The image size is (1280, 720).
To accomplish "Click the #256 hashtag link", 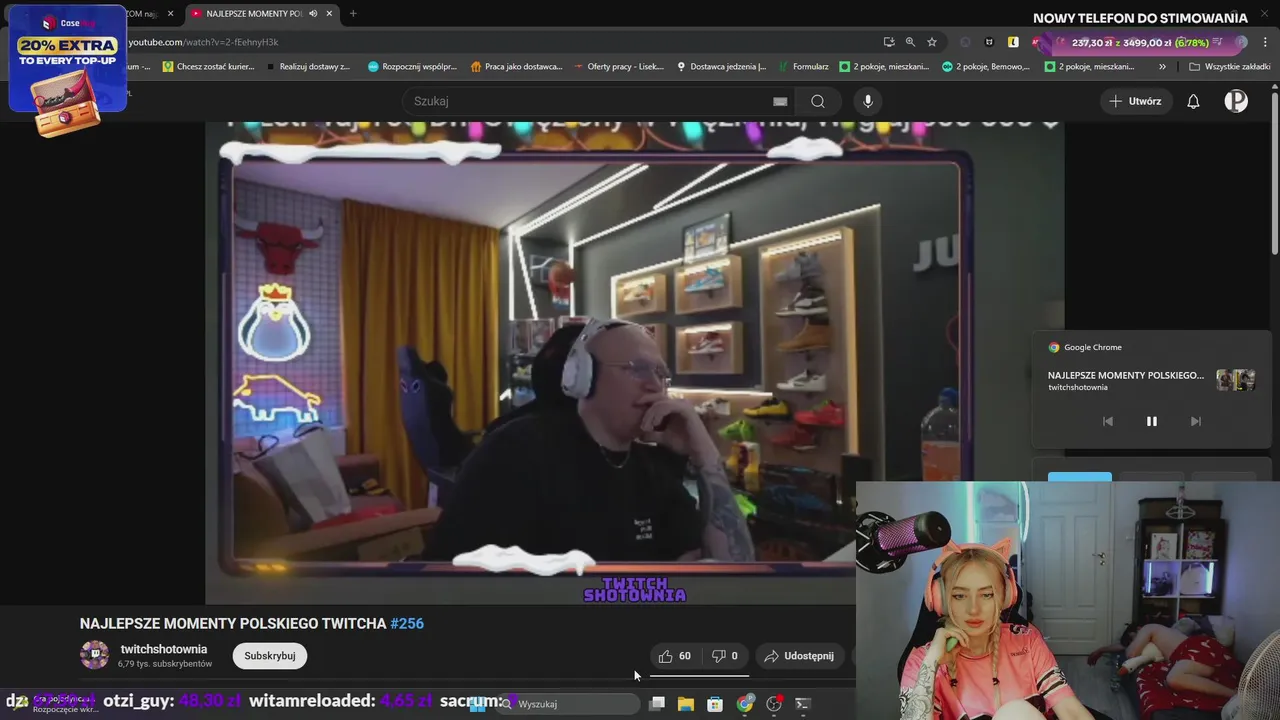I will tap(407, 623).
